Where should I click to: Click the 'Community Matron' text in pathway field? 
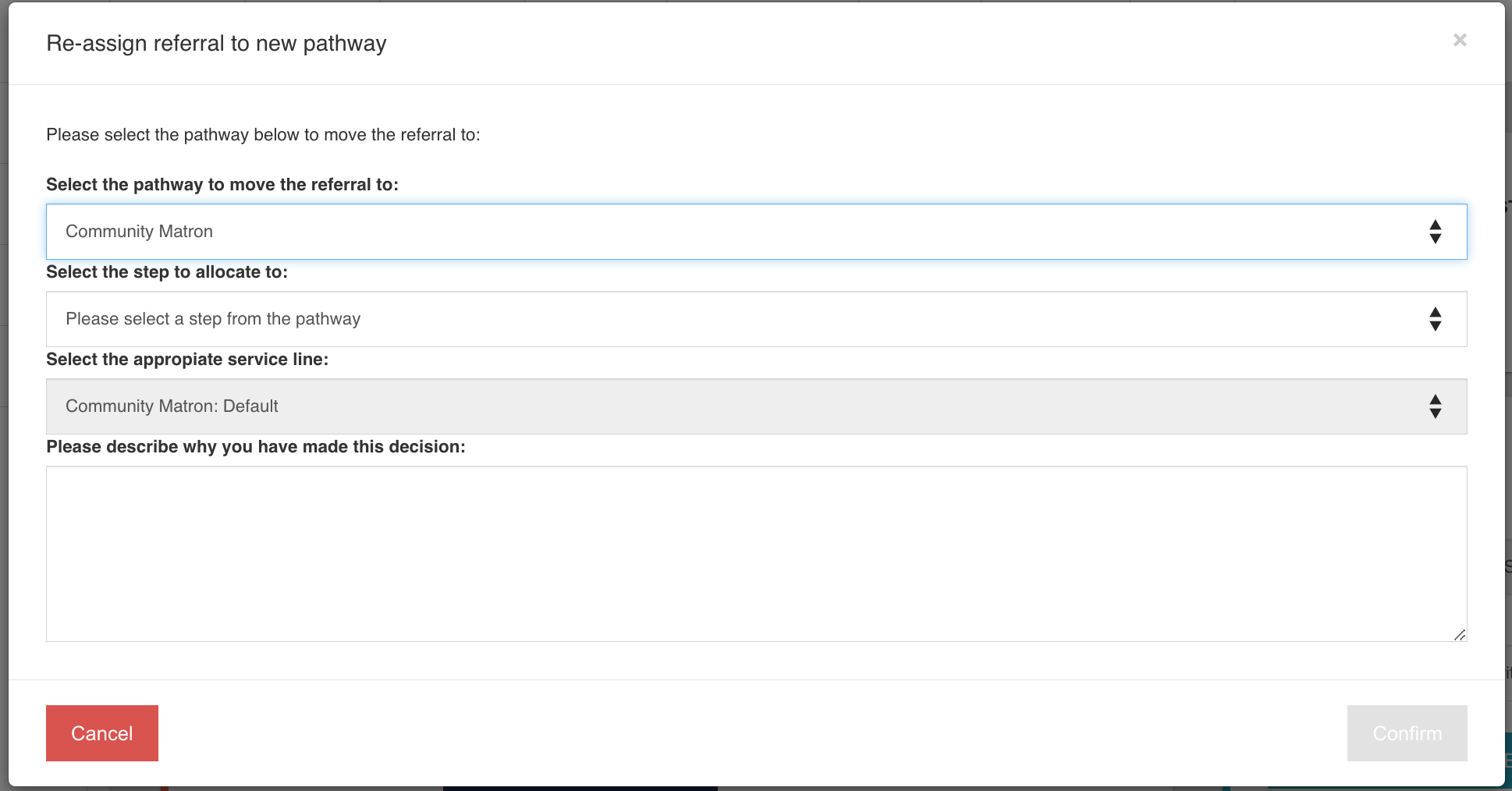tap(139, 232)
